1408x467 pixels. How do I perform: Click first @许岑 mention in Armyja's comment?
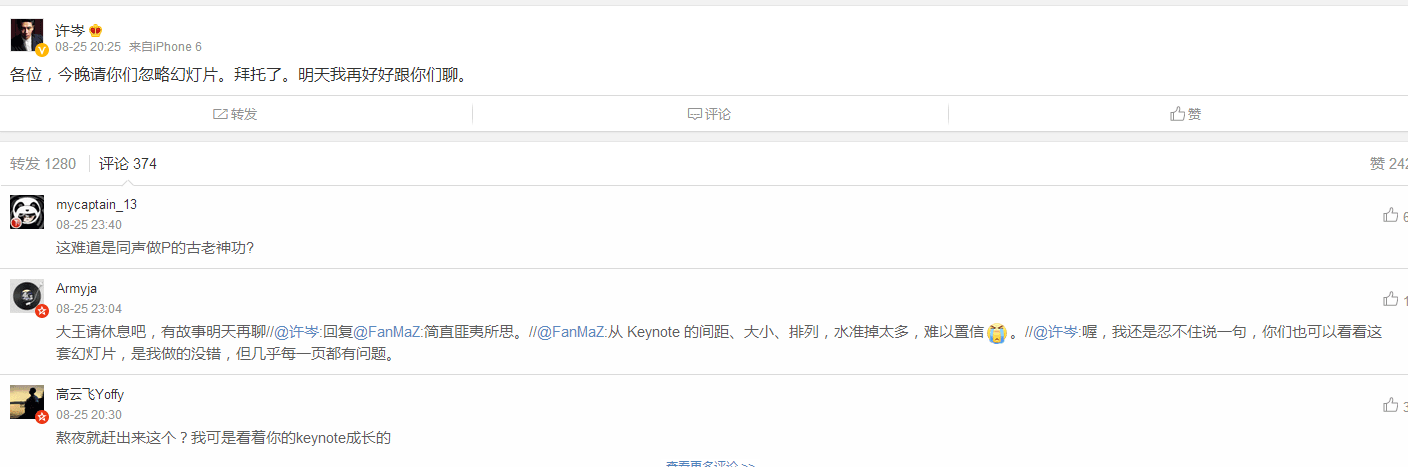point(297,332)
